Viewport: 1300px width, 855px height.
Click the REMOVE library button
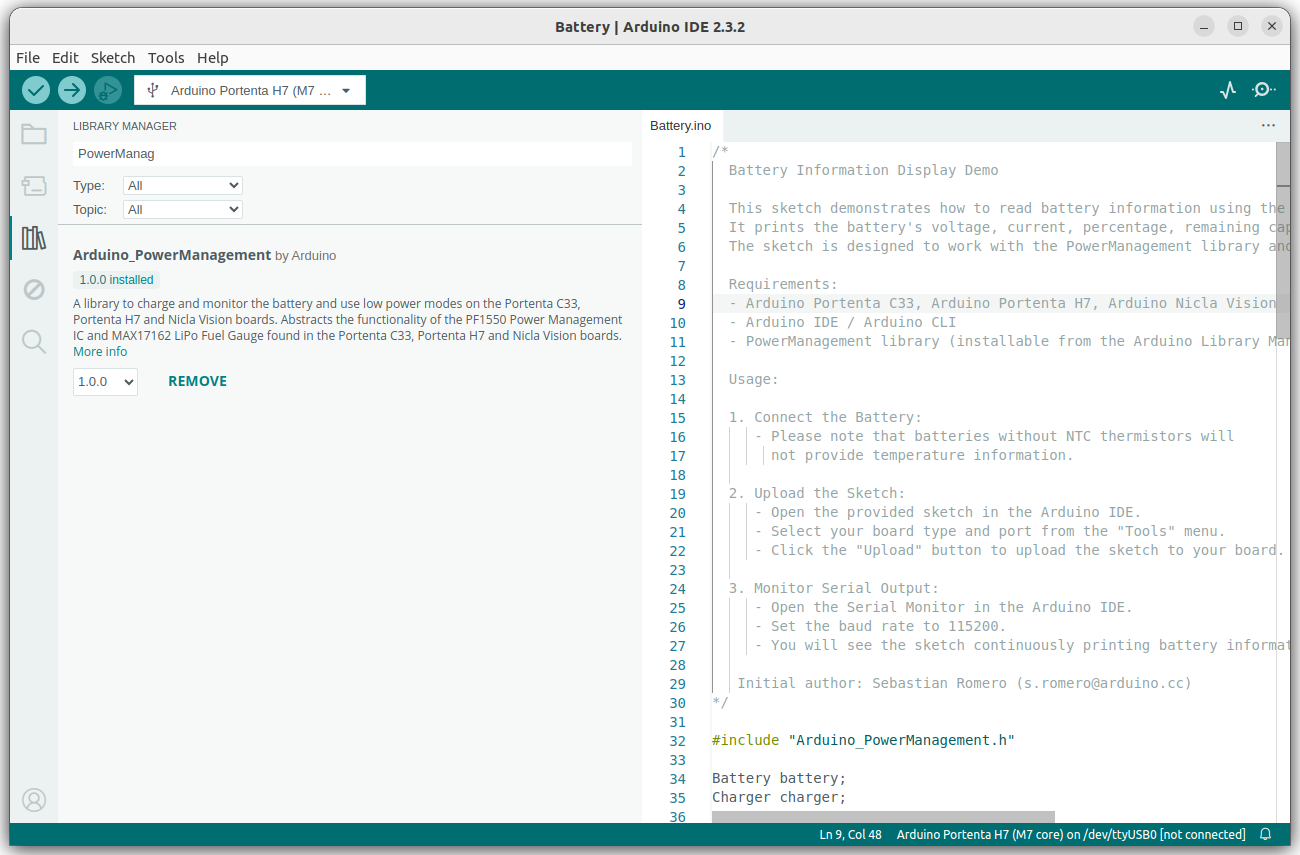197,381
